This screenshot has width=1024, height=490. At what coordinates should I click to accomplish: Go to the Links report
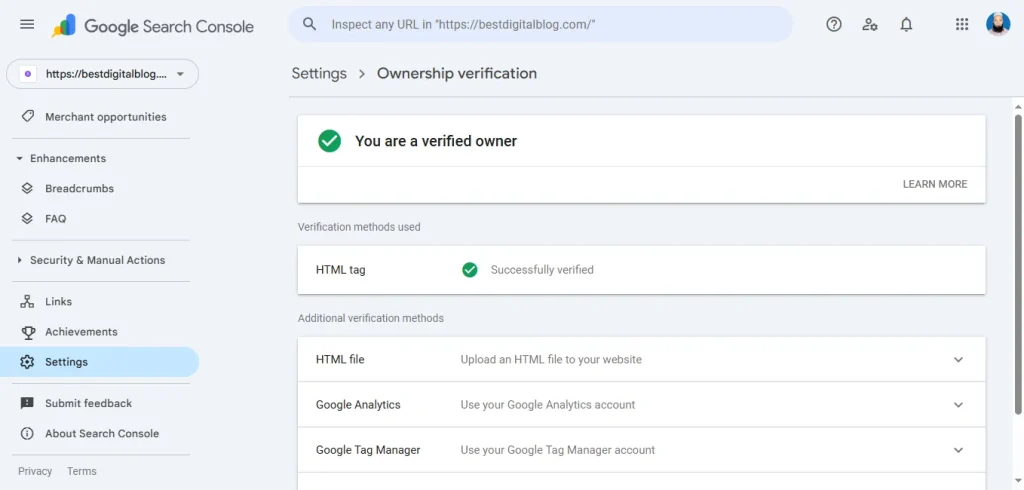(x=58, y=302)
